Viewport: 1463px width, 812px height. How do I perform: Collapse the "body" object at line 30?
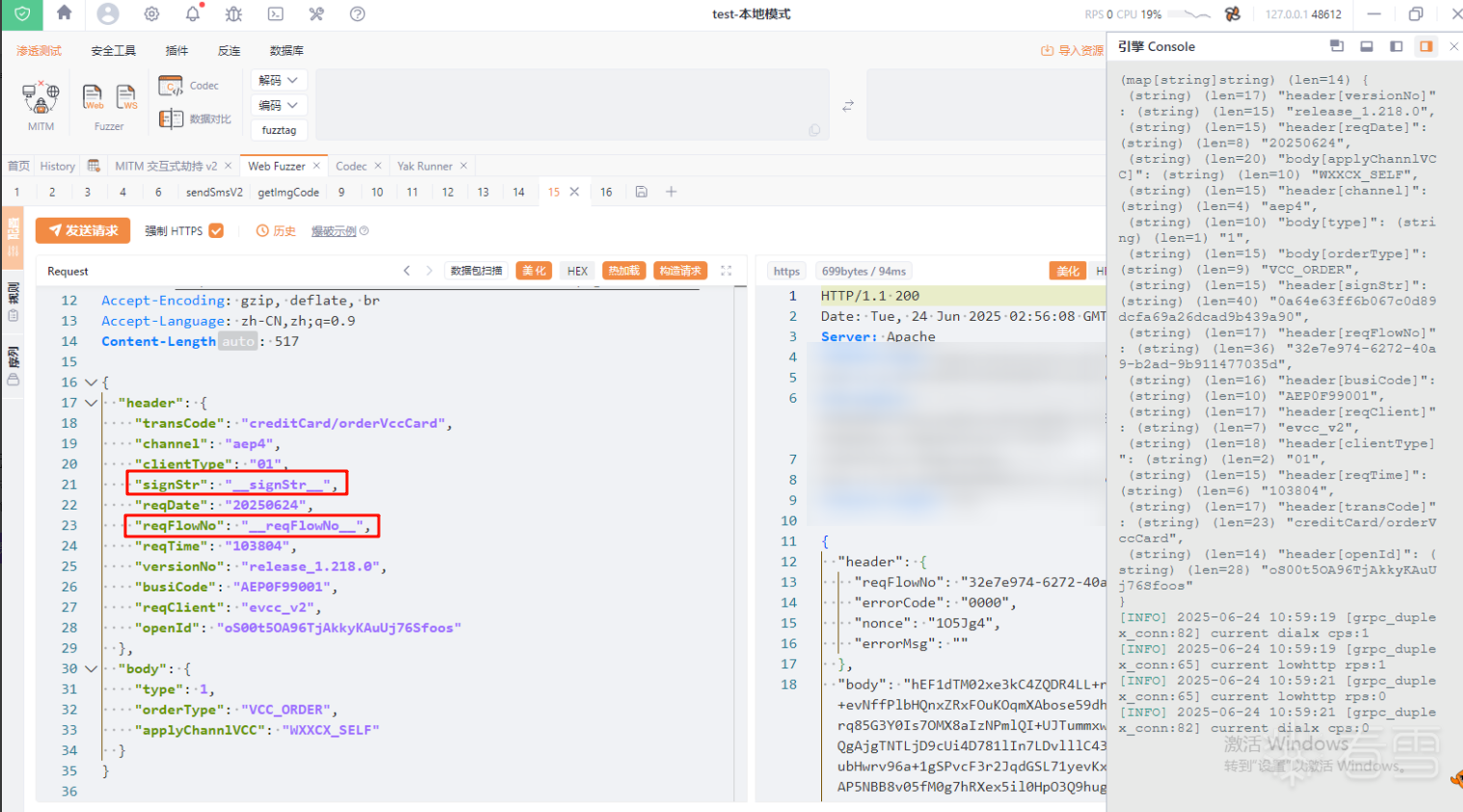click(91, 668)
